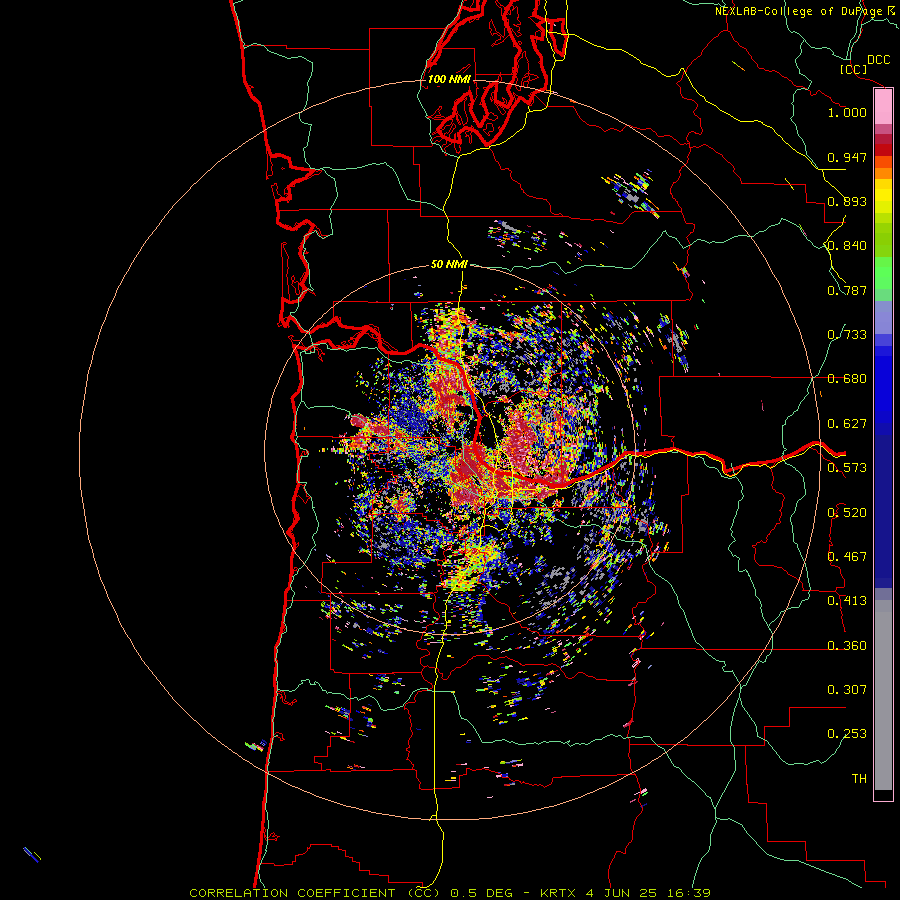Select the 0.787 scale value
Image resolution: width=900 pixels, height=900 pixels.
click(847, 290)
